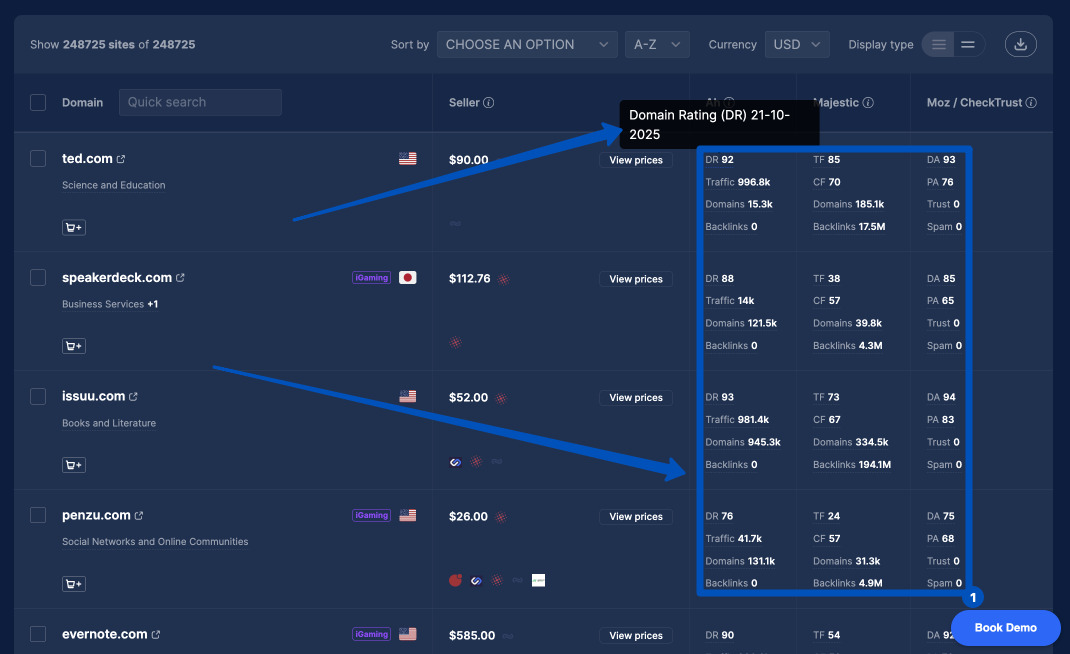The image size is (1070, 654).
Task: Switch to compact display type
Action: click(x=968, y=44)
